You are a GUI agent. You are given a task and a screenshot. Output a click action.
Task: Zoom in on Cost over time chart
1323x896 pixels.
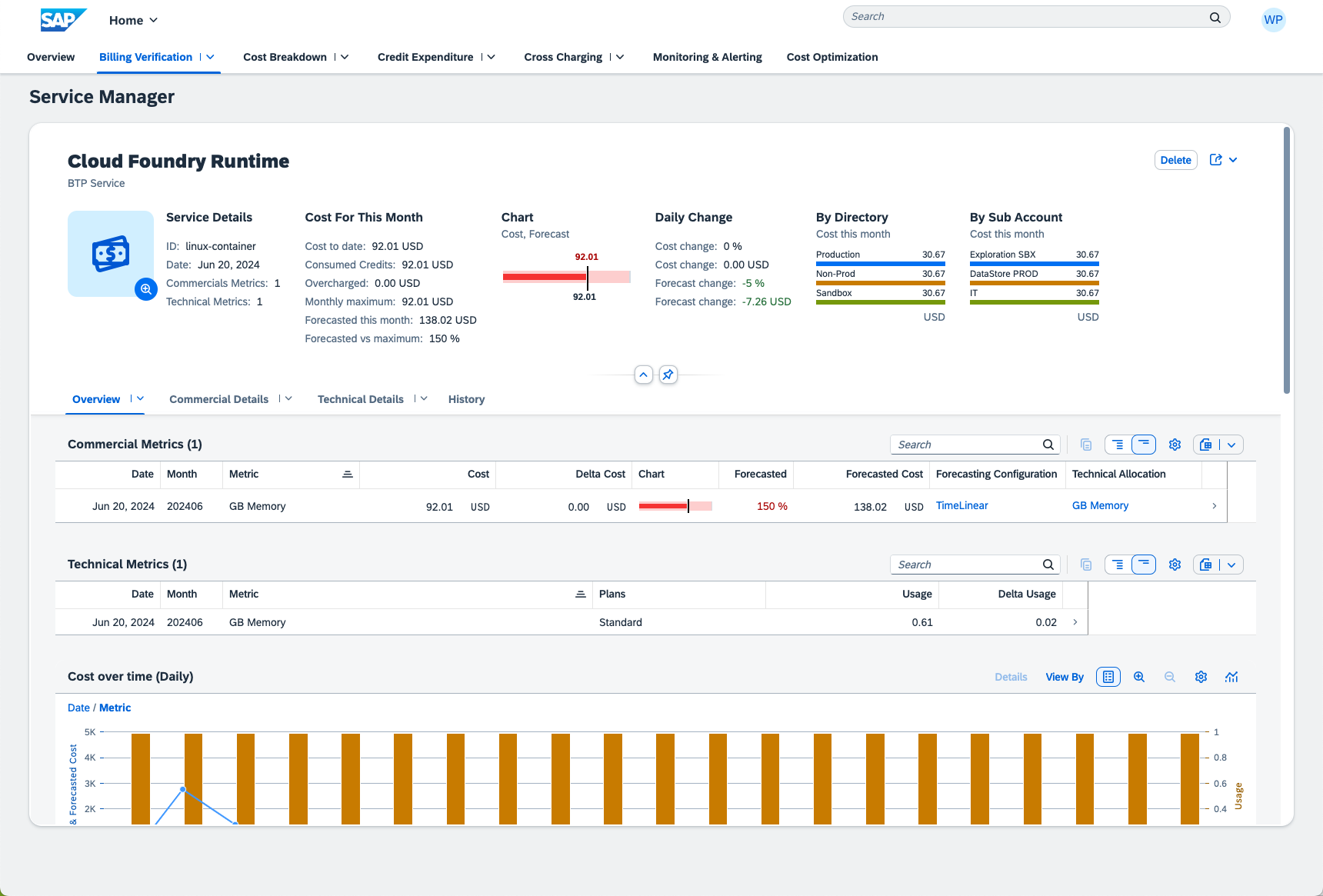1139,677
